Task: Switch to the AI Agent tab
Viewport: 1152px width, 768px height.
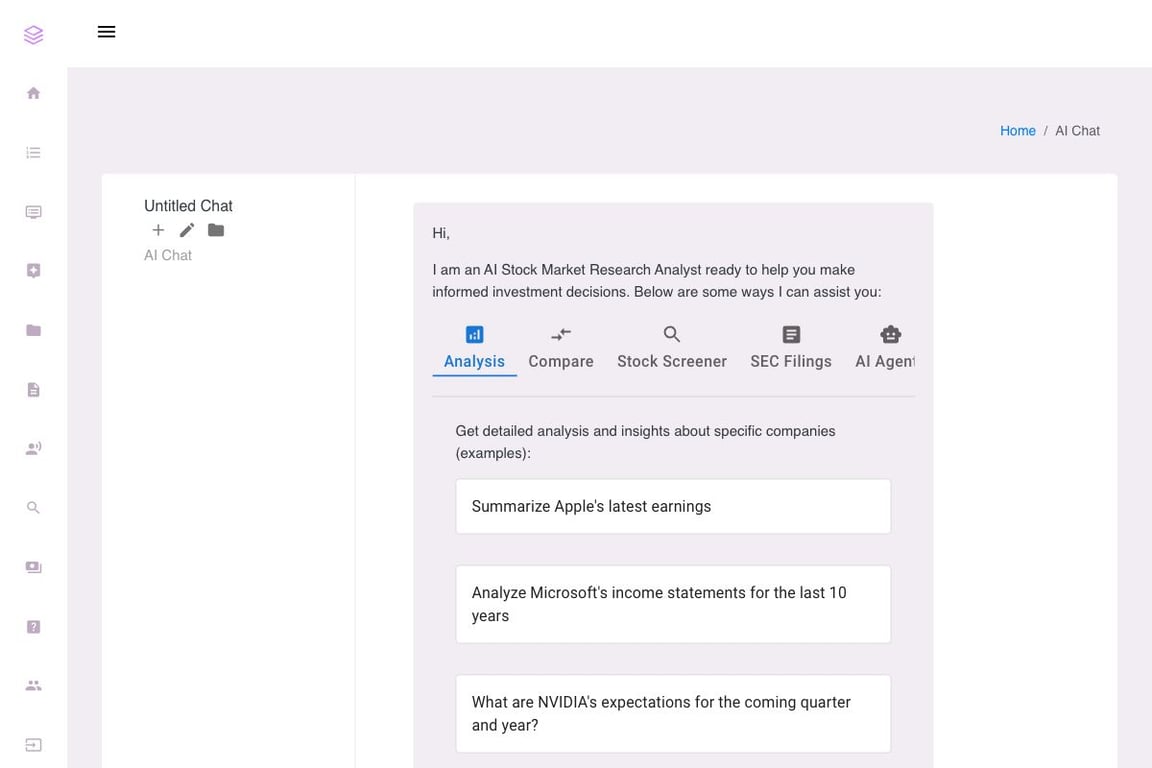Action: 885,347
